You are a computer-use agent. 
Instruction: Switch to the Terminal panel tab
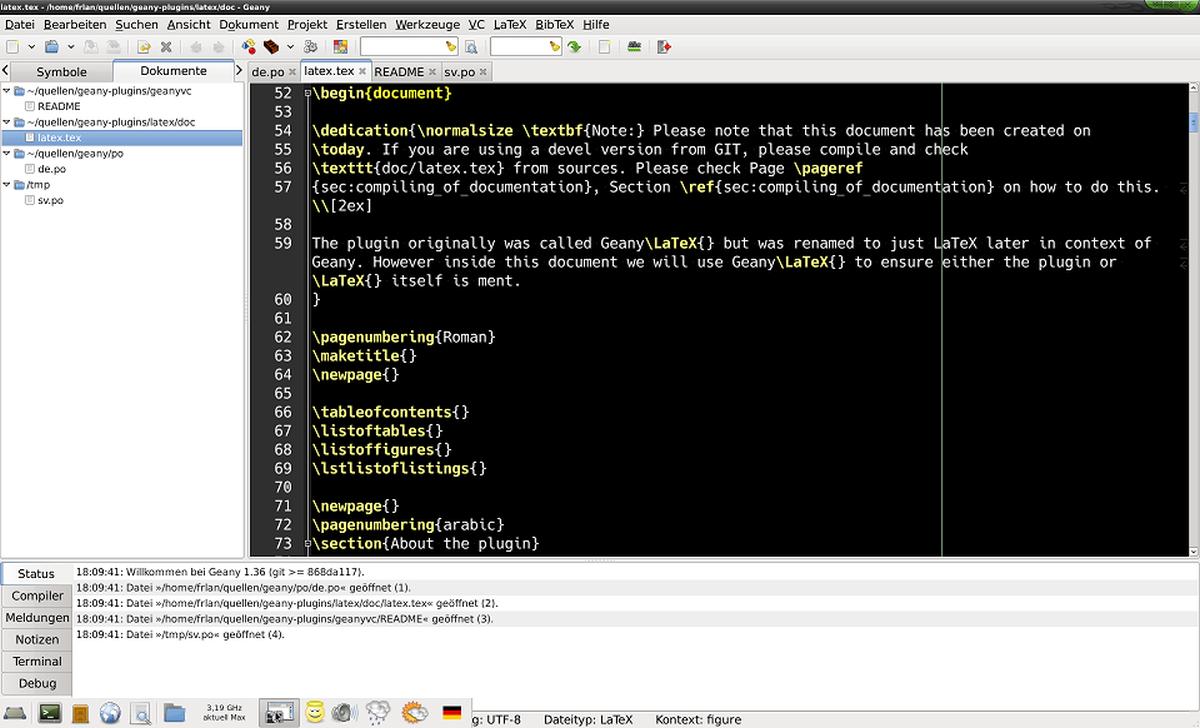[37, 661]
